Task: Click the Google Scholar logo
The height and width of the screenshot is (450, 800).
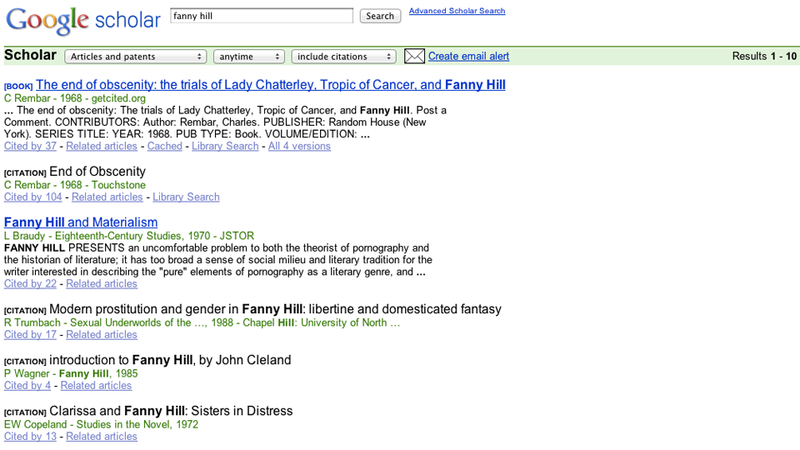Action: (x=83, y=21)
